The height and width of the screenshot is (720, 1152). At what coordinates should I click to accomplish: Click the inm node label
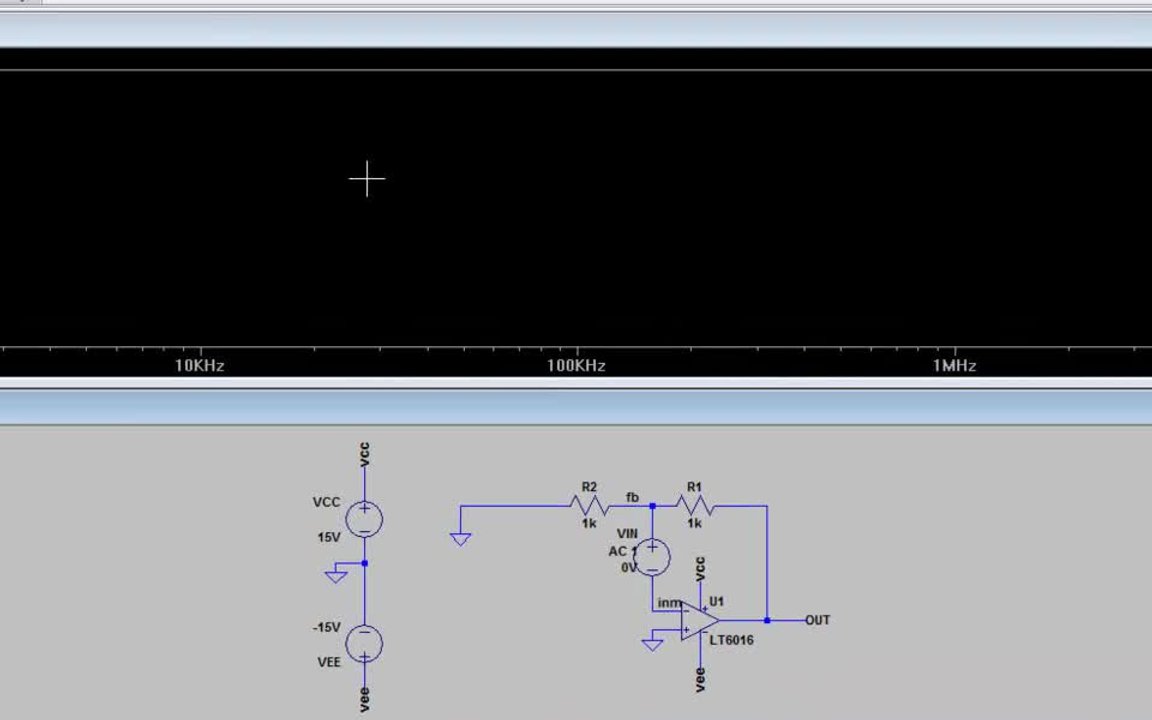pos(669,602)
